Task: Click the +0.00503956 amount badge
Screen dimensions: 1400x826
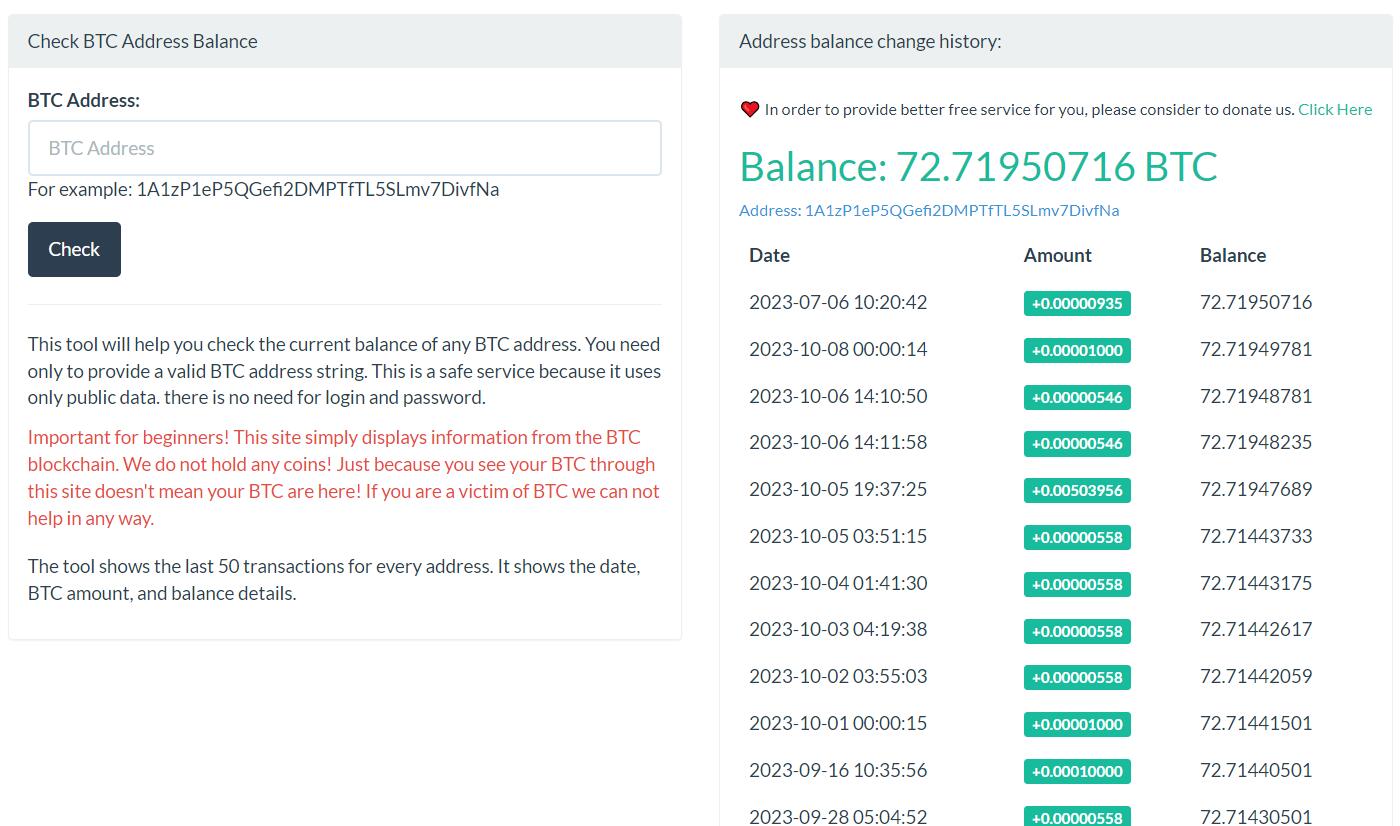Action: click(x=1077, y=490)
